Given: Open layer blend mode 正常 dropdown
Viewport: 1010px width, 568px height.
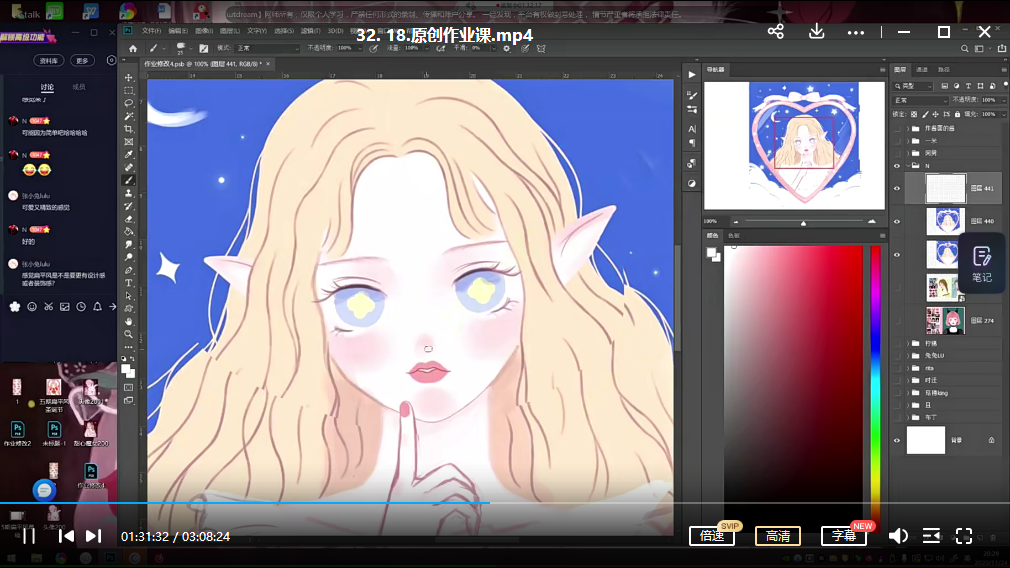Looking at the screenshot, I should pyautogui.click(x=920, y=100).
